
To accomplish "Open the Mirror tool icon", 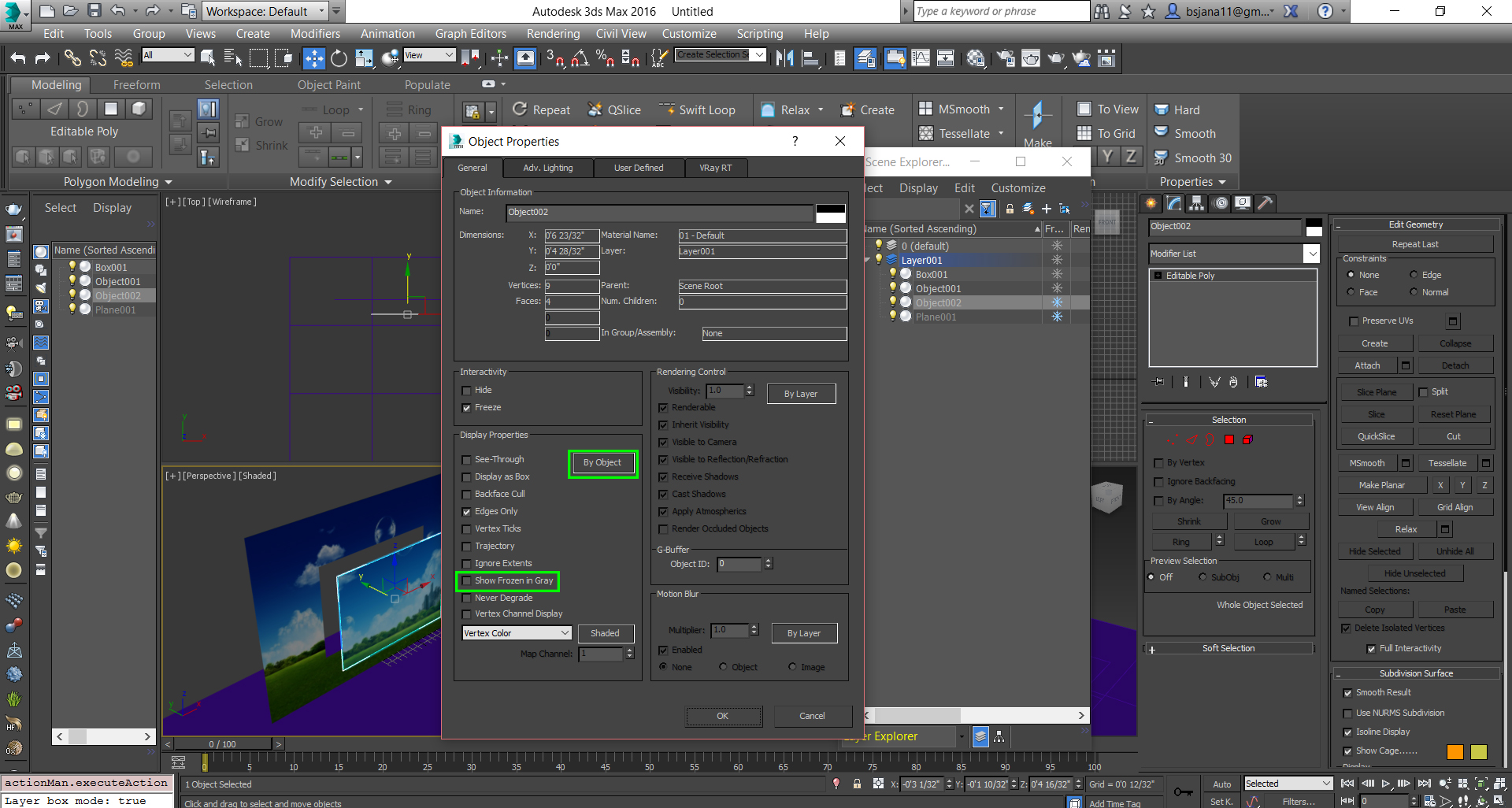I will pyautogui.click(x=784, y=58).
